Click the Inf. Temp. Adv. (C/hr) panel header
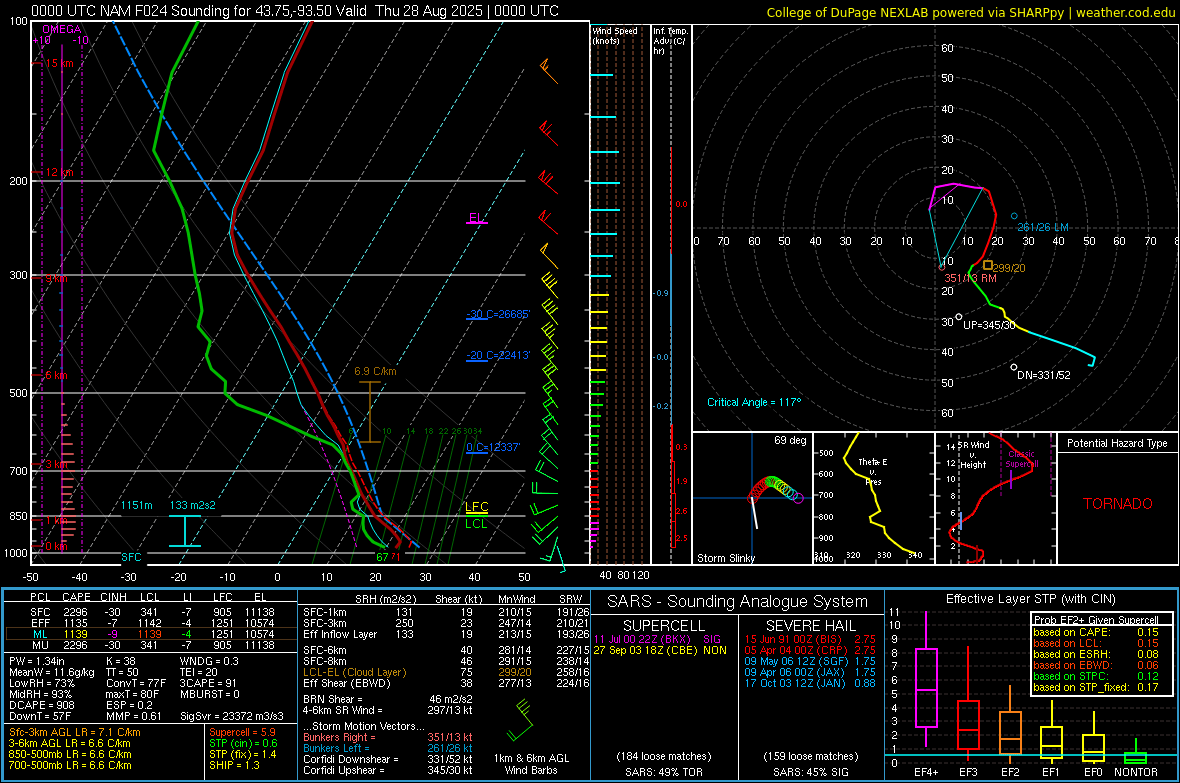1180x783 pixels. (670, 41)
